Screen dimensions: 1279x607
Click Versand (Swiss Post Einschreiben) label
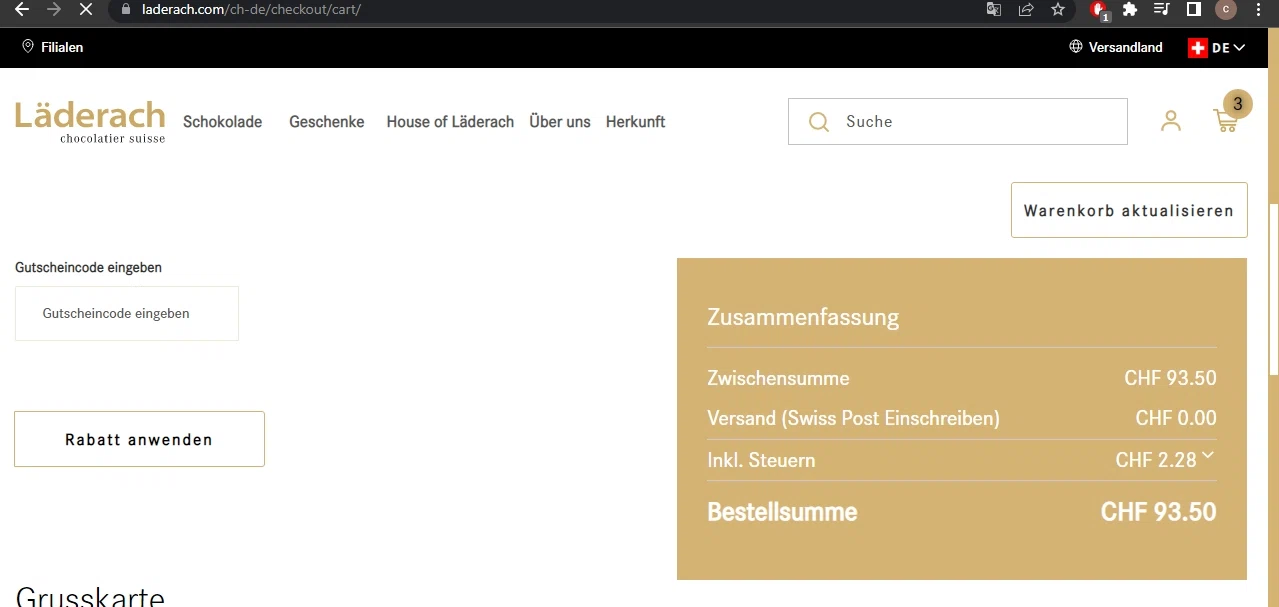(853, 418)
